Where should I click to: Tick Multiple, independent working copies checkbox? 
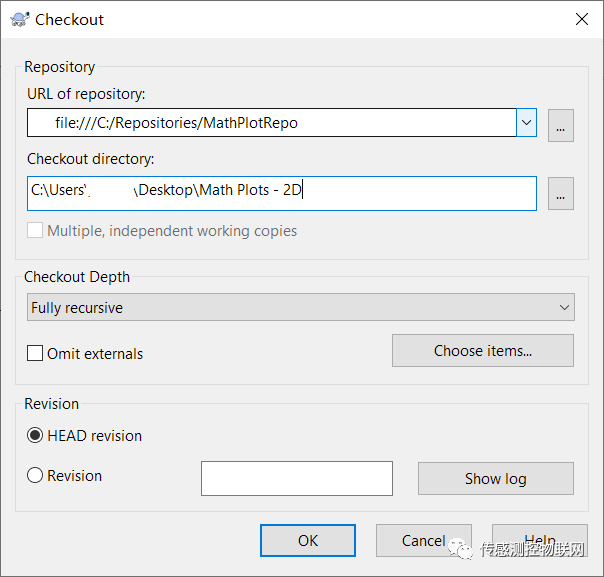point(36,230)
